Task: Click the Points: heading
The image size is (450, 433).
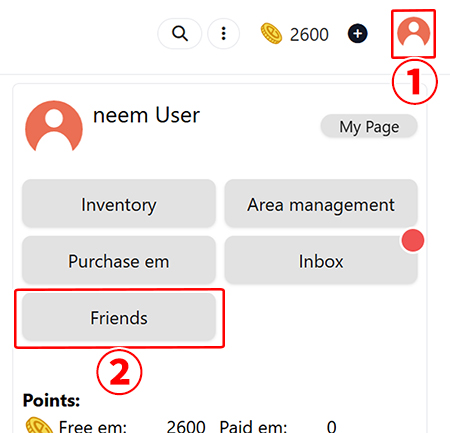Action: click(x=51, y=400)
